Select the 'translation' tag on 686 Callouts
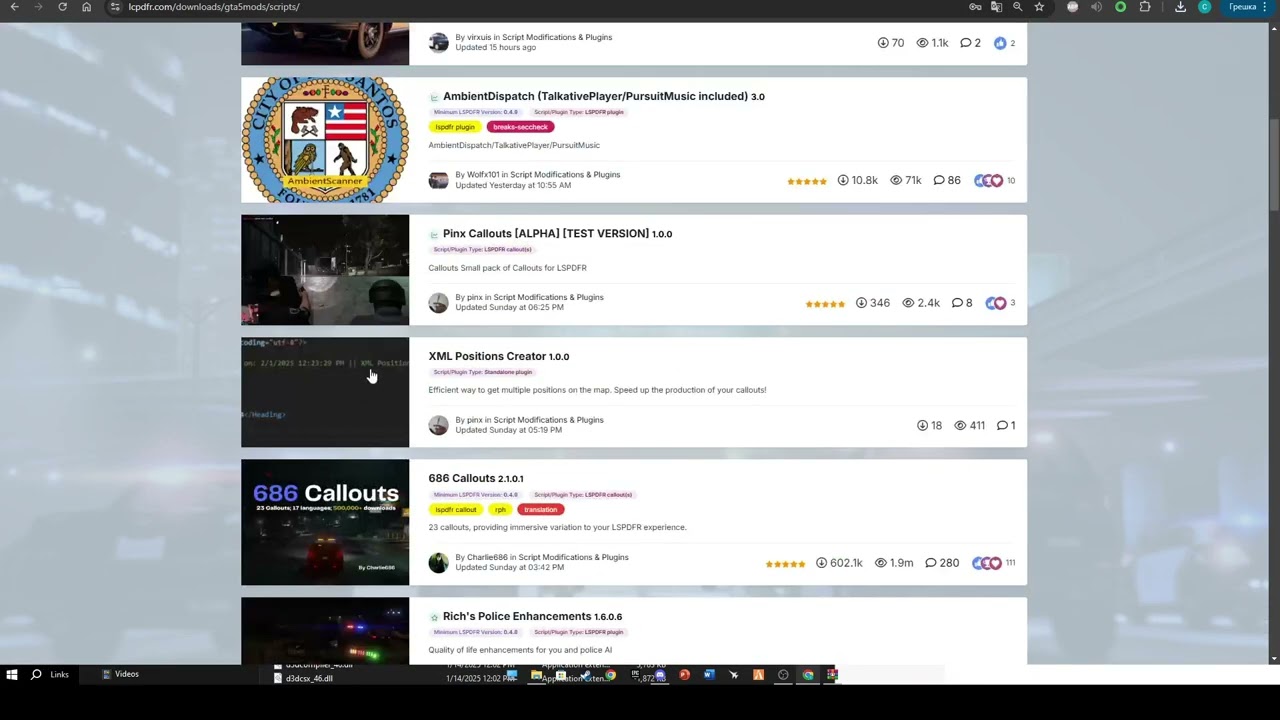This screenshot has width=1280, height=720. click(540, 509)
